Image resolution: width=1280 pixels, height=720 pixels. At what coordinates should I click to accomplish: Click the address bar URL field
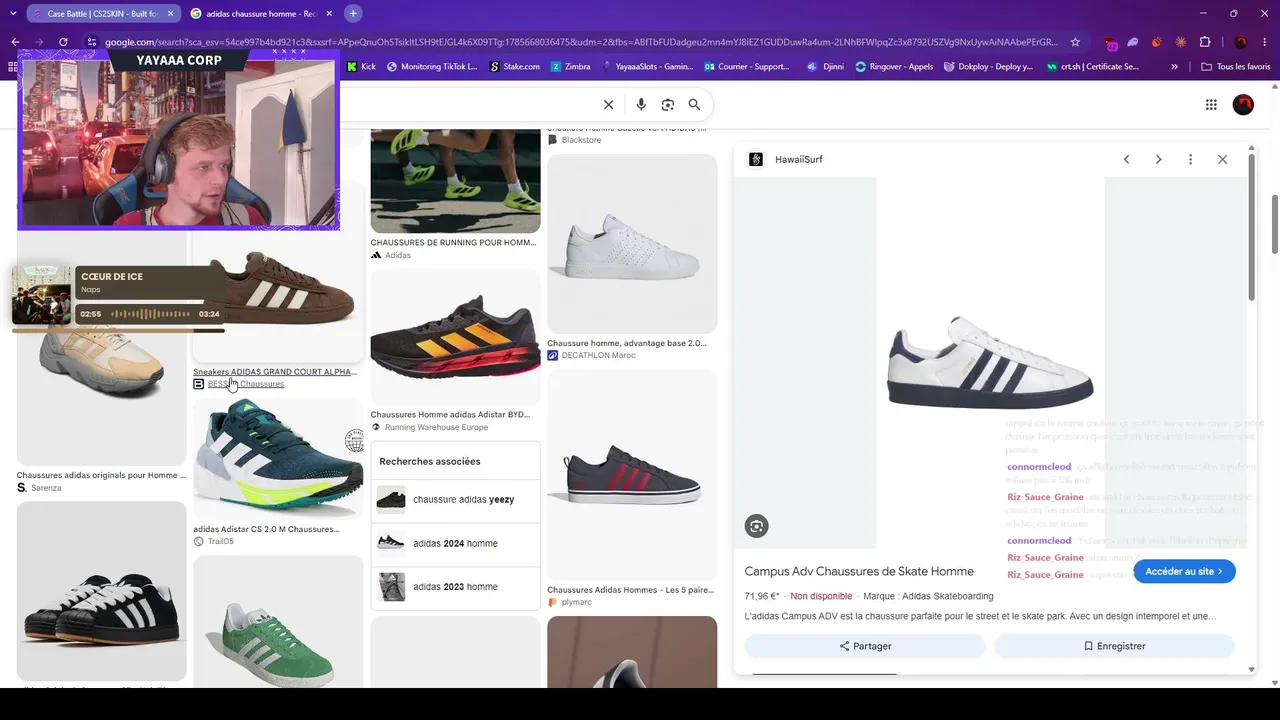tap(580, 42)
